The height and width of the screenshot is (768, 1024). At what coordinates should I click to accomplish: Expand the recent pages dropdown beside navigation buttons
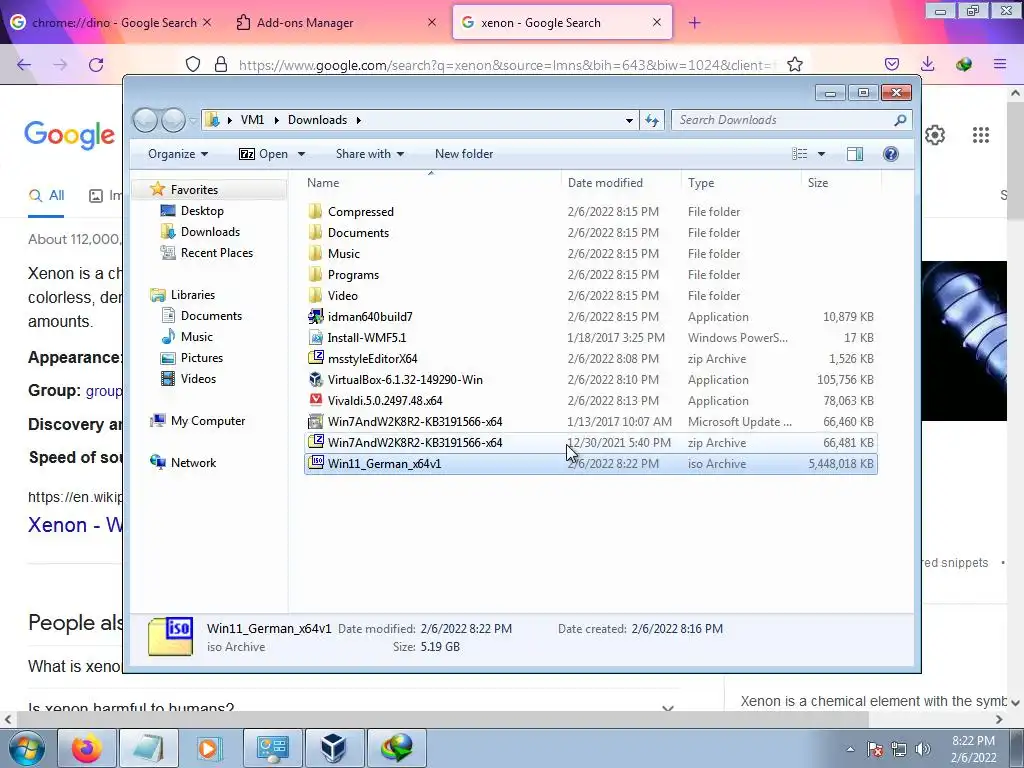[x=193, y=120]
